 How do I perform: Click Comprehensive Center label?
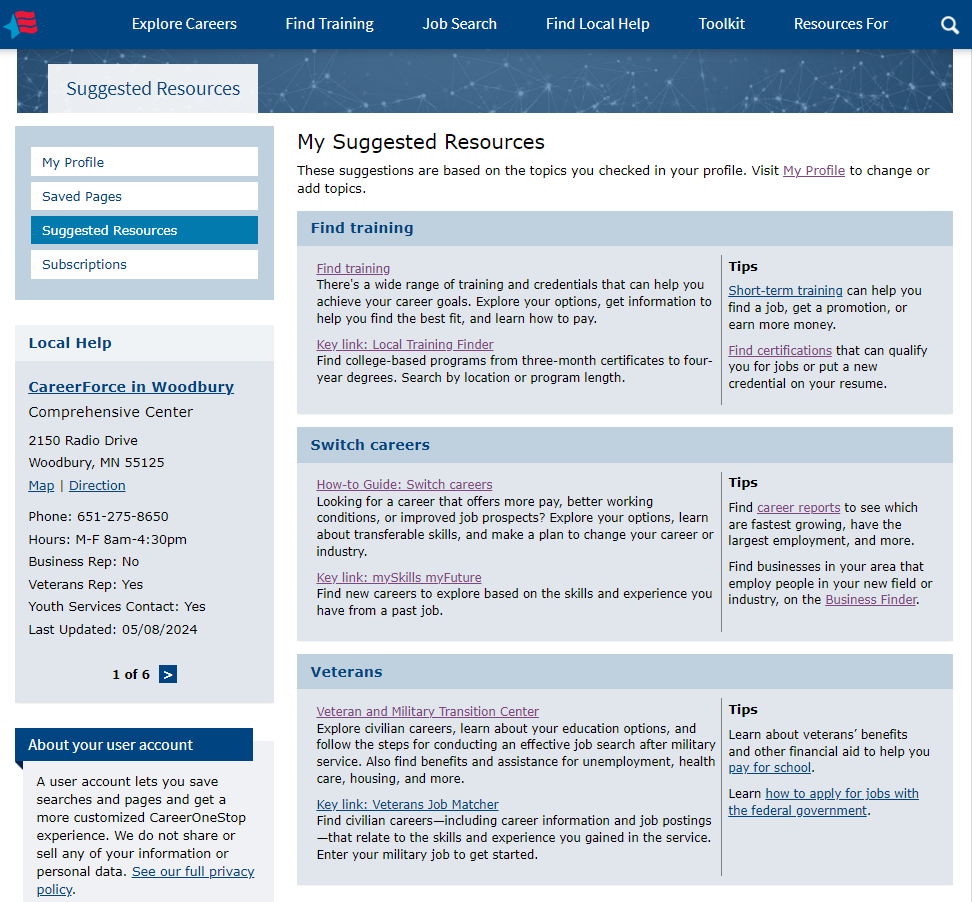tap(110, 412)
